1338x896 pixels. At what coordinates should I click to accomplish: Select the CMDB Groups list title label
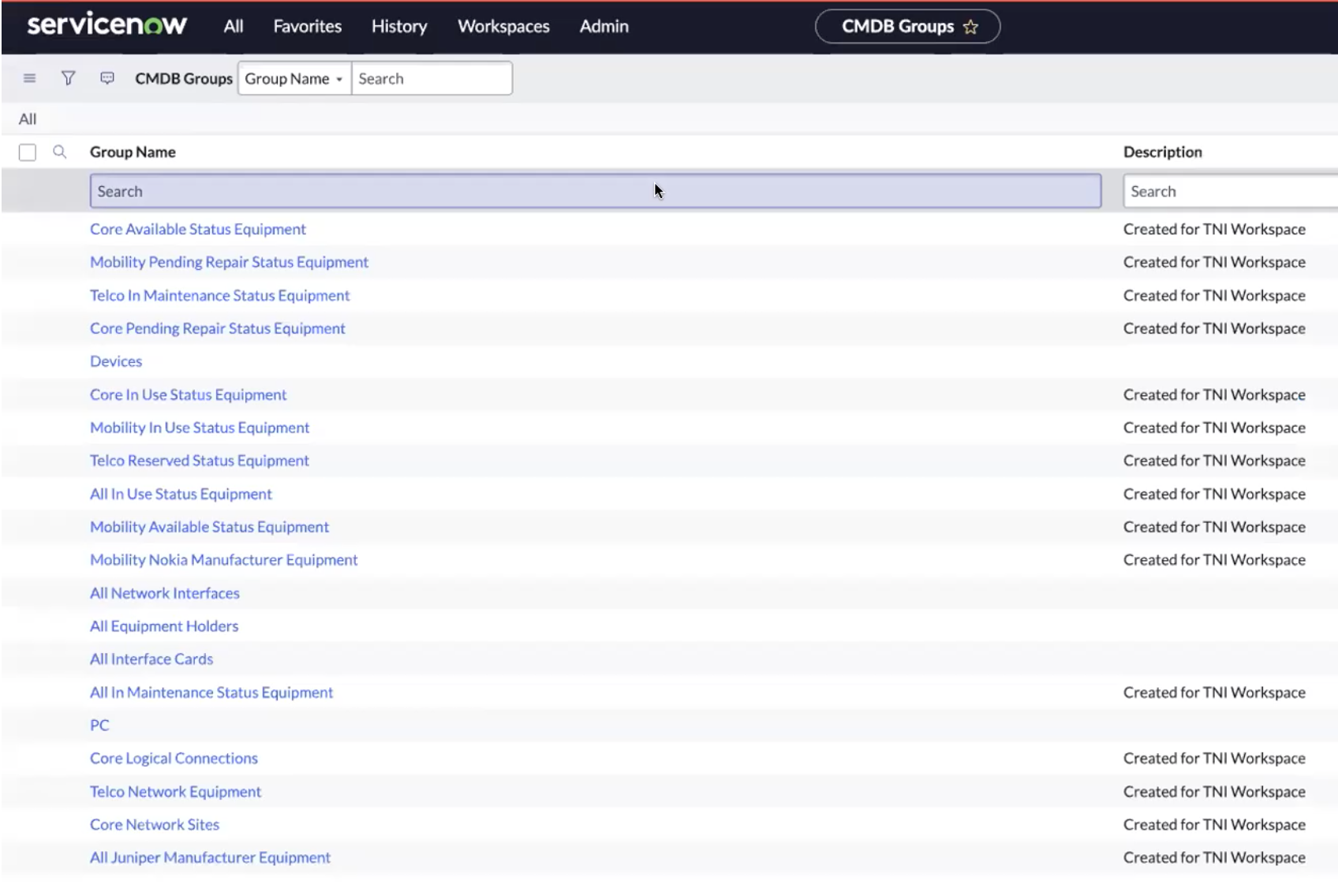point(184,78)
